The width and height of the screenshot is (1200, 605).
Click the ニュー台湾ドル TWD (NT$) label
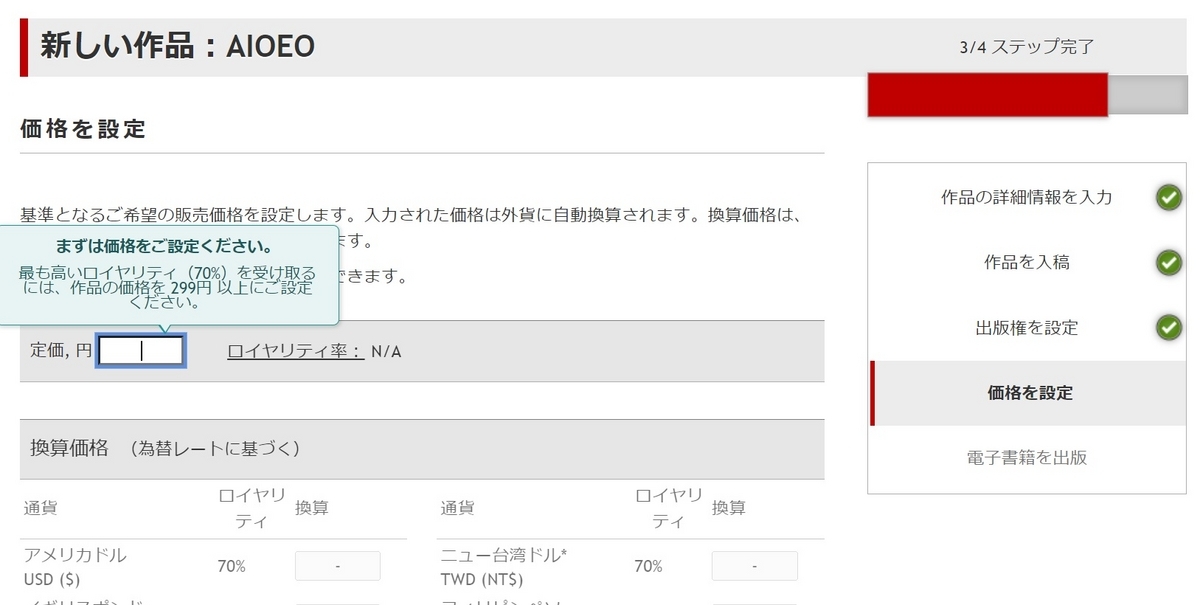point(504,566)
